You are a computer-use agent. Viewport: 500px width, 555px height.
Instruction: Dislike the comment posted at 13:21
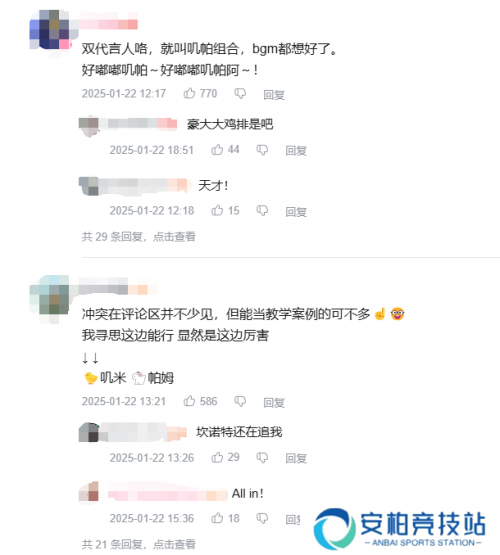[240, 401]
